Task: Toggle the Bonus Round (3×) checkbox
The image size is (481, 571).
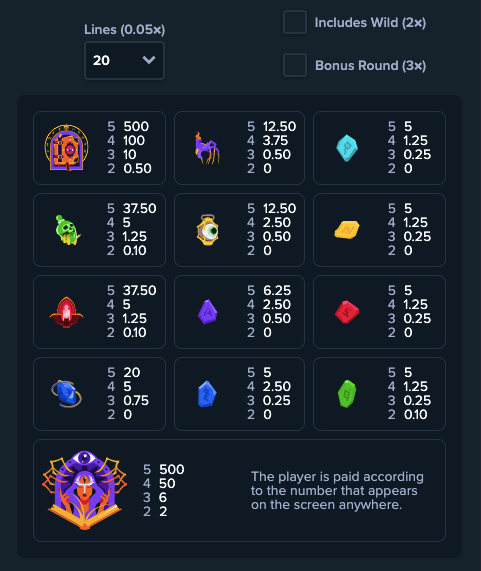Action: 295,65
